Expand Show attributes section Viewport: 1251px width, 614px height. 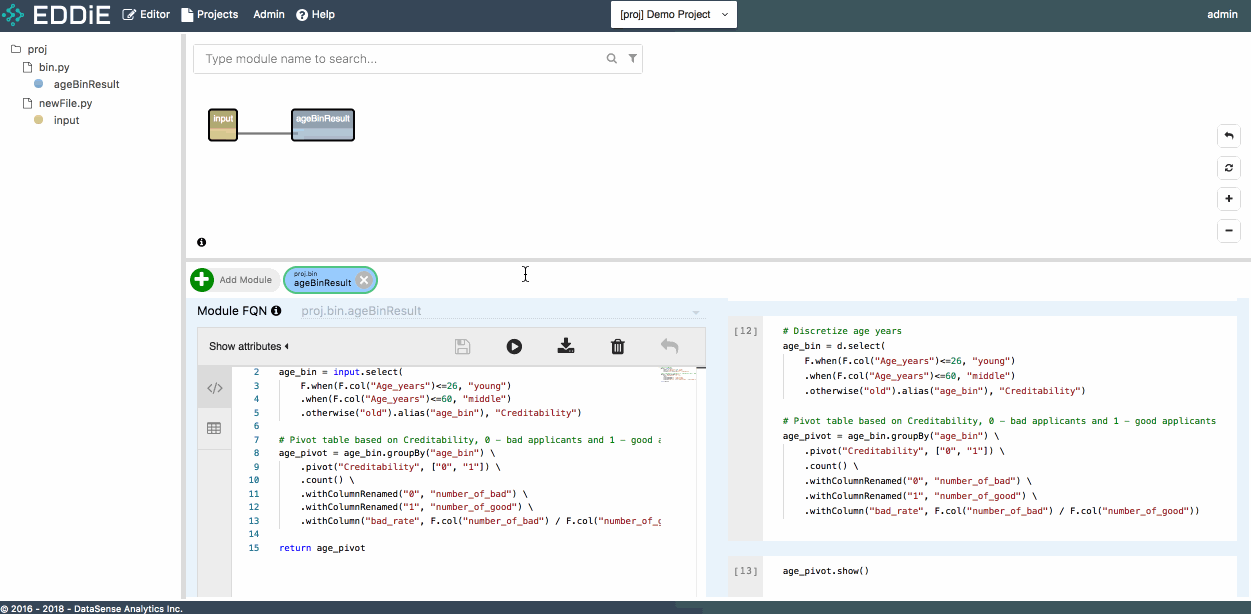[248, 347]
